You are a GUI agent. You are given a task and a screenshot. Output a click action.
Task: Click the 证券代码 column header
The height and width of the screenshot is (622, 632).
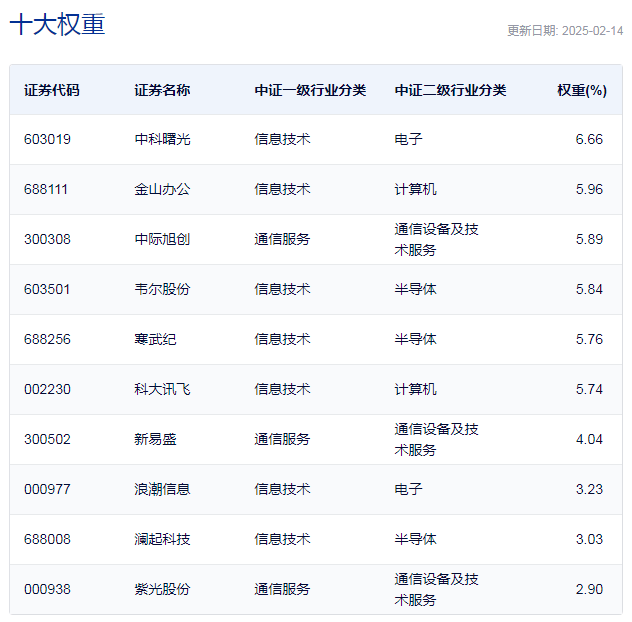(52, 90)
